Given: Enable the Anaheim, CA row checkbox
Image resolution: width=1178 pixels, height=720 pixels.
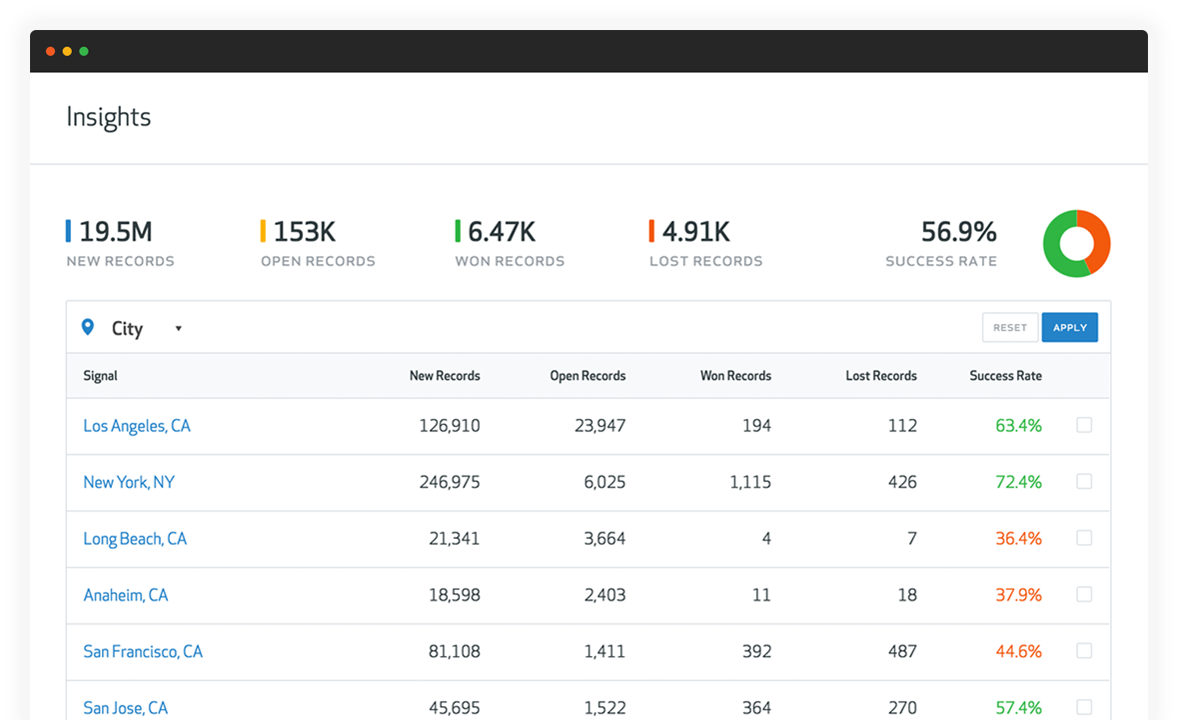Looking at the screenshot, I should [x=1084, y=594].
